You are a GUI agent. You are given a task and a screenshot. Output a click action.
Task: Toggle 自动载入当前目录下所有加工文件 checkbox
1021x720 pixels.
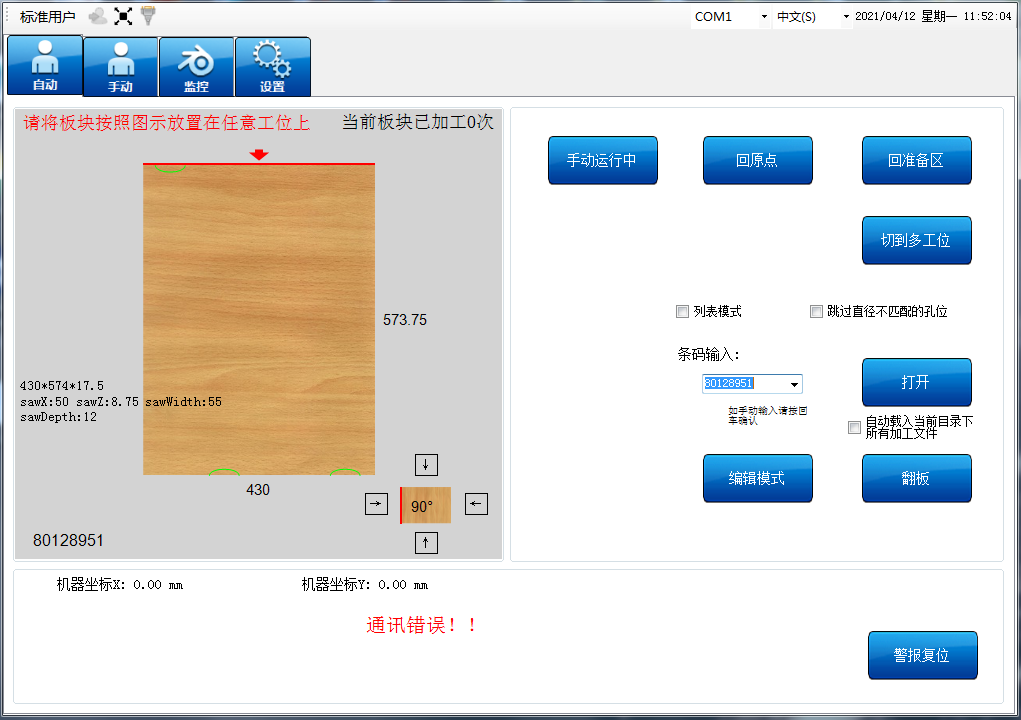click(854, 428)
